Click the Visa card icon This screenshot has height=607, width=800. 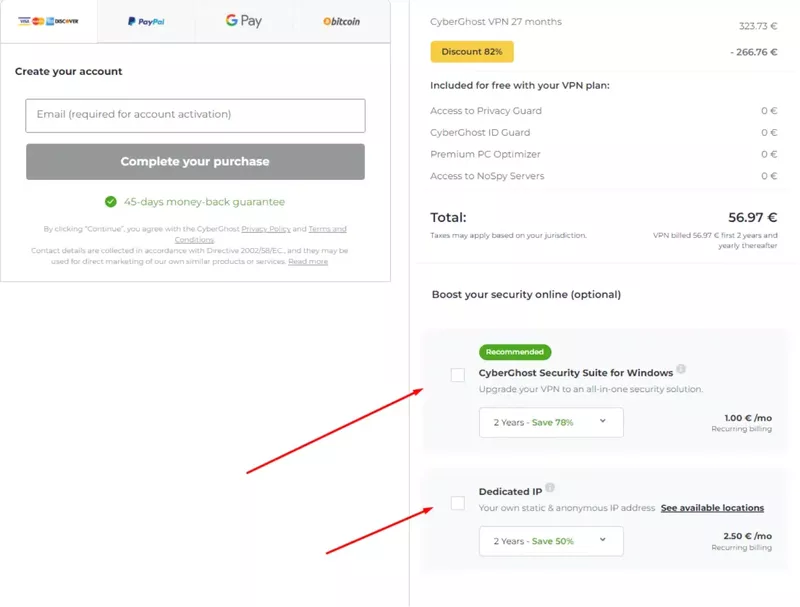pyautogui.click(x=23, y=20)
